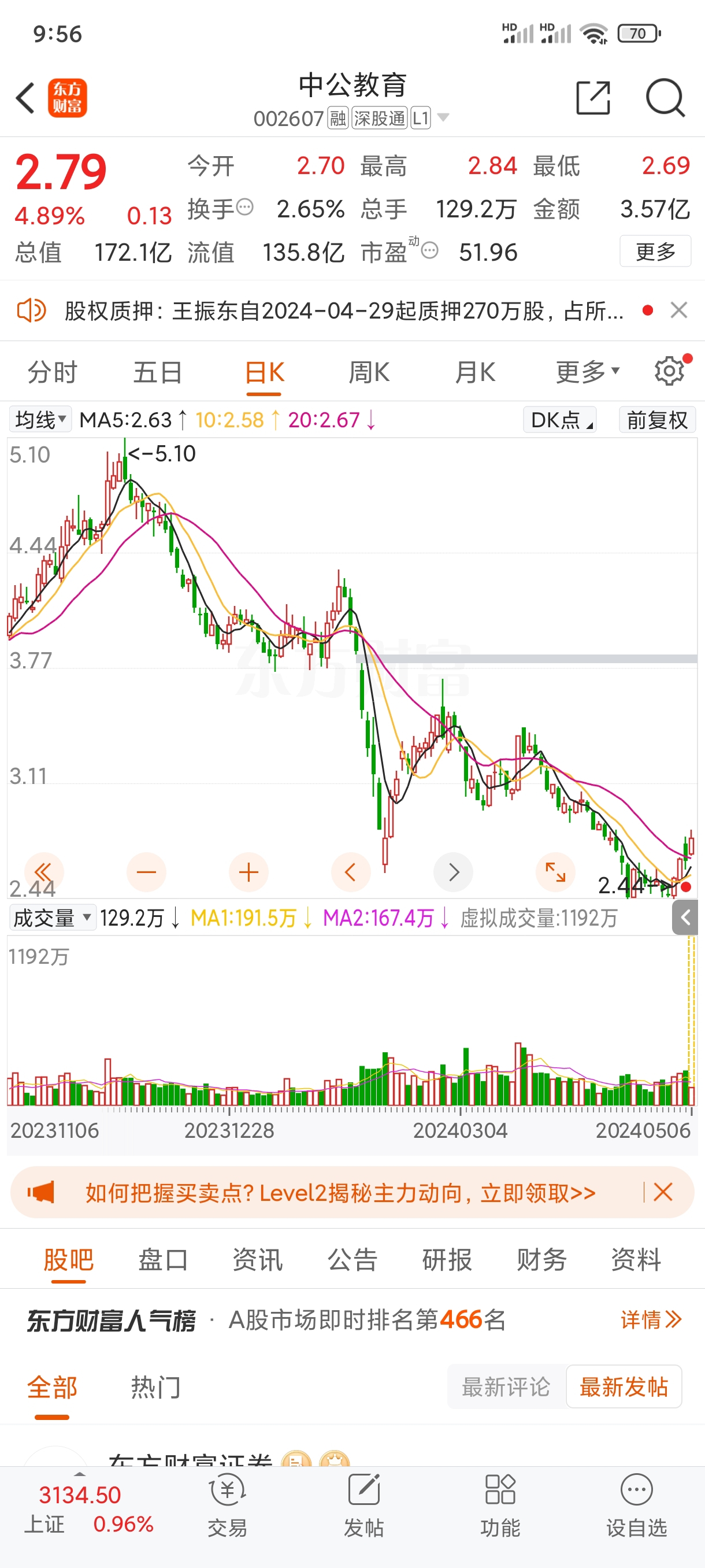
Task: Select the 全部 posts filter
Action: click(53, 1387)
